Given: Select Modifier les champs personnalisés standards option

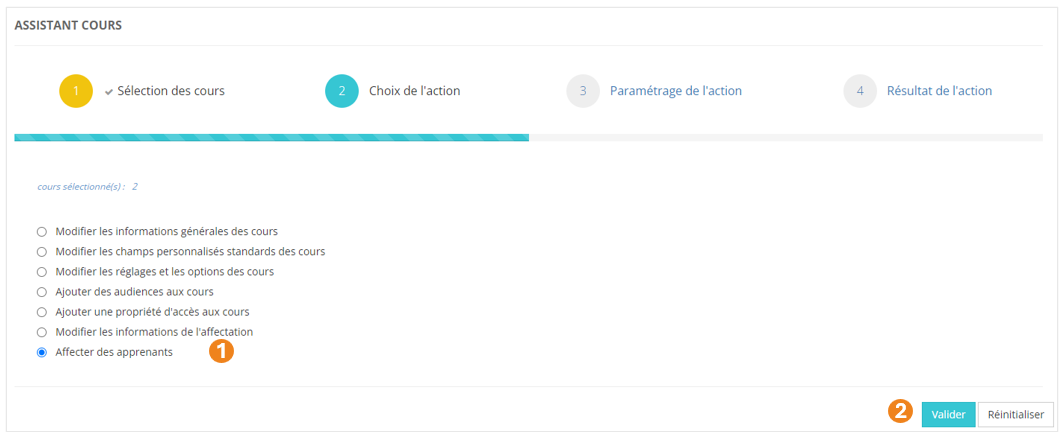Looking at the screenshot, I should [x=42, y=251].
